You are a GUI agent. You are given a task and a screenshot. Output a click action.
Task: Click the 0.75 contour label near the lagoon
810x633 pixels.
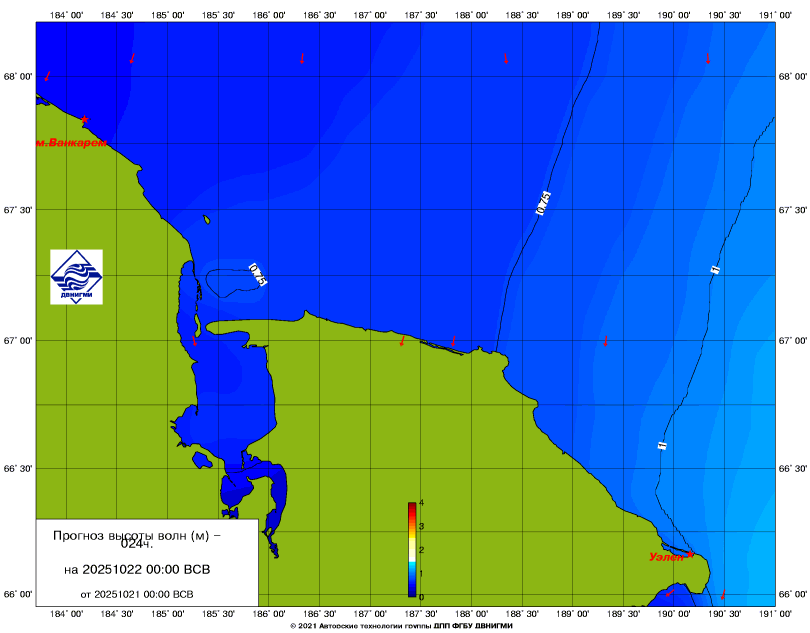(x=258, y=275)
